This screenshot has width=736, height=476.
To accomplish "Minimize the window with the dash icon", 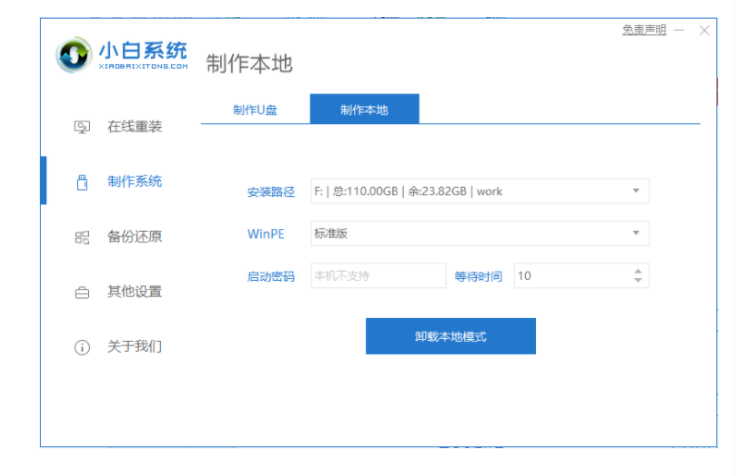I will [681, 31].
